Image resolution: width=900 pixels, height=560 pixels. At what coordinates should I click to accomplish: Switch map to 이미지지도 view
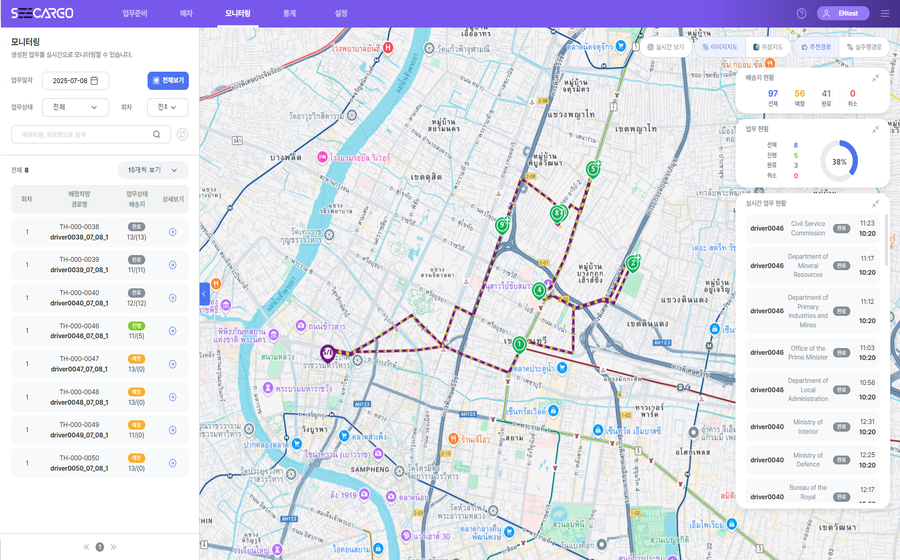pyautogui.click(x=720, y=46)
